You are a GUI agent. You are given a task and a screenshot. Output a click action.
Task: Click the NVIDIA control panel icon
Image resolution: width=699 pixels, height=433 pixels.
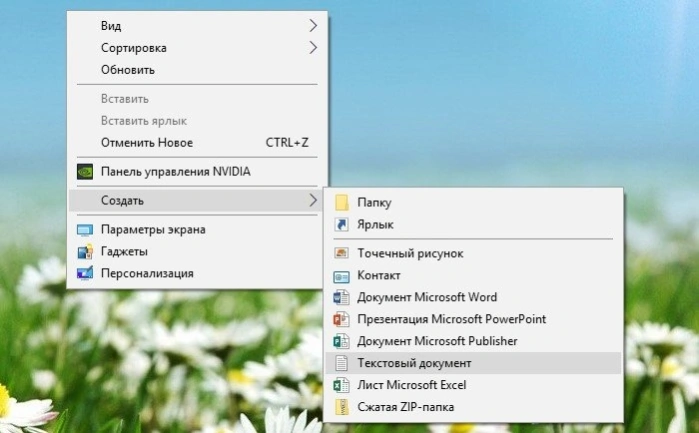click(85, 172)
